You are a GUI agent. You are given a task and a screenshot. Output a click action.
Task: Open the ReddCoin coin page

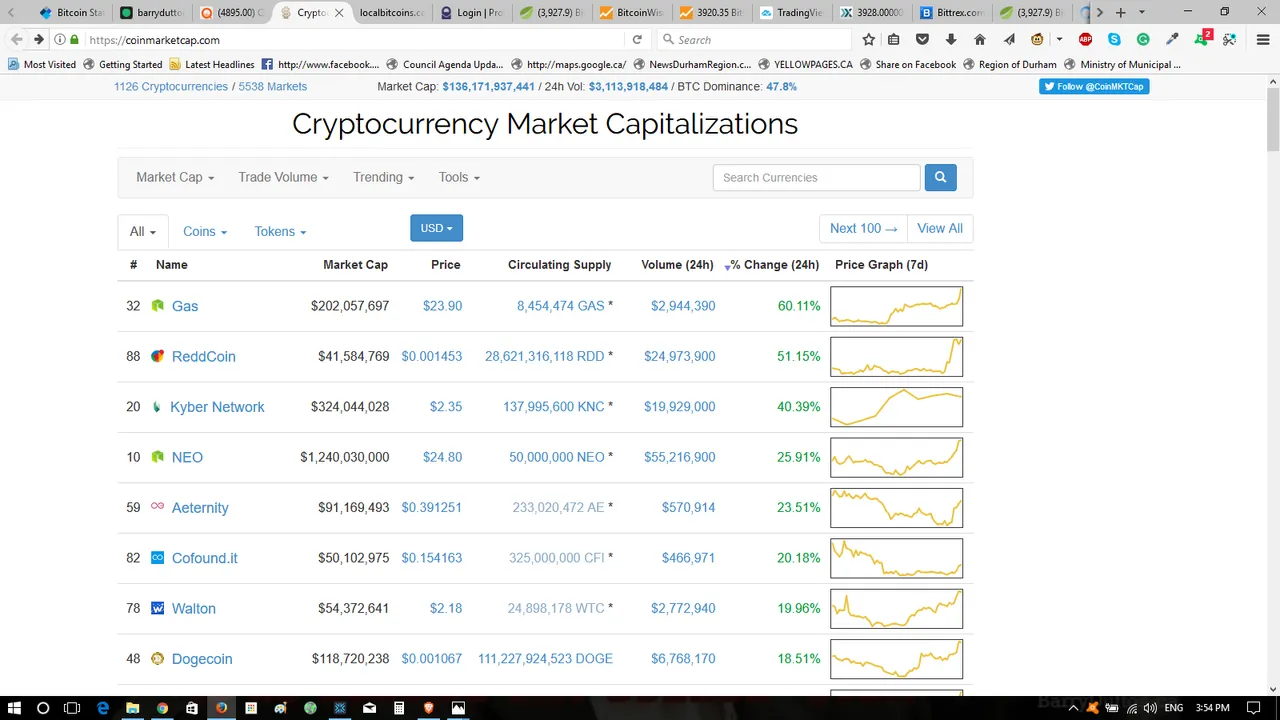point(204,356)
